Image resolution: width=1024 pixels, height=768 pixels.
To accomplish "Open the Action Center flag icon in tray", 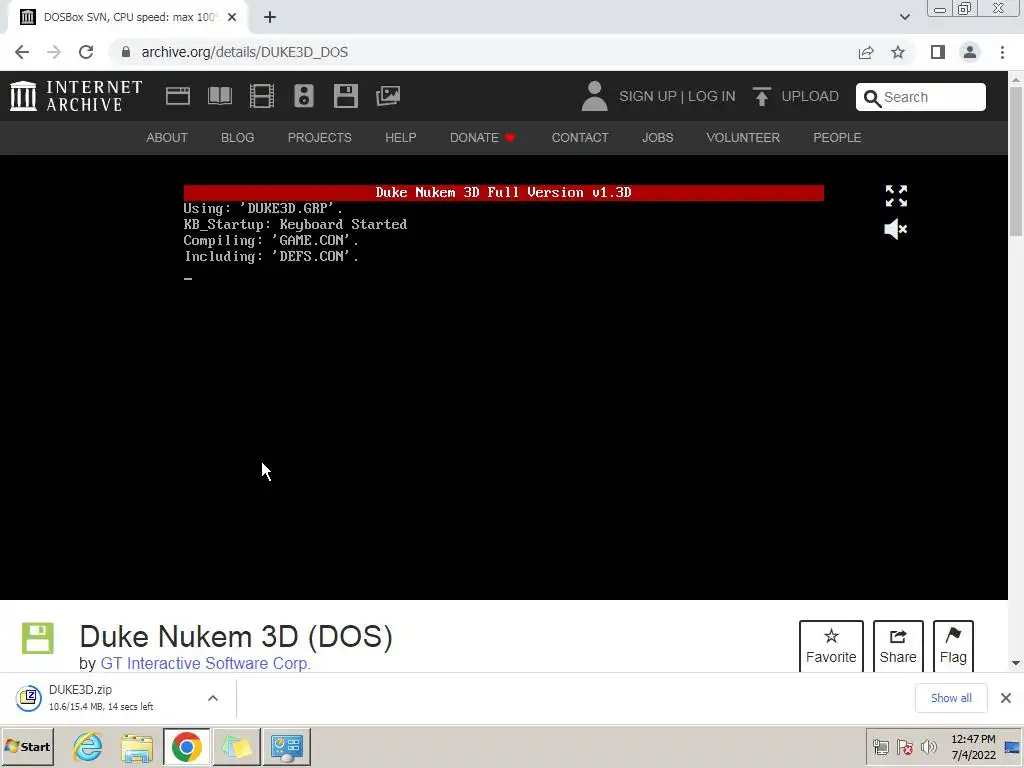I will (904, 747).
